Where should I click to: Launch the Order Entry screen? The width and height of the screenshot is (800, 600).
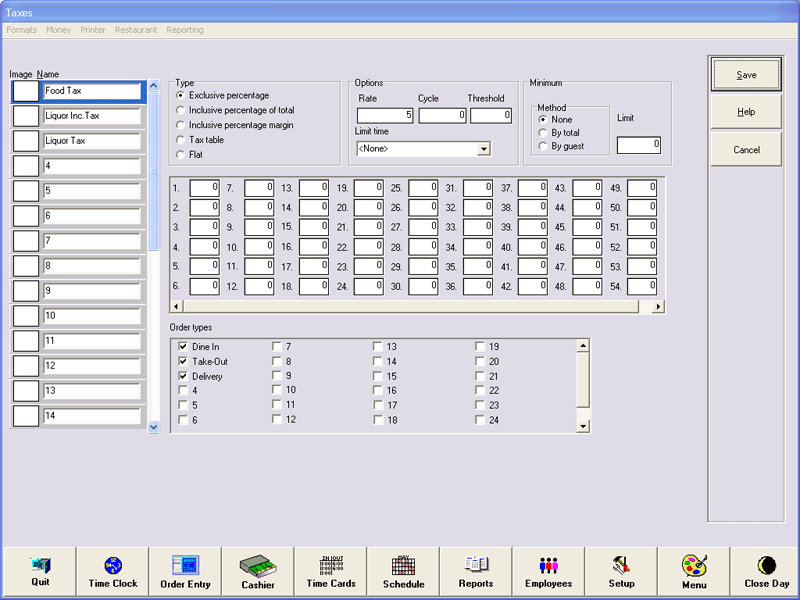pos(185,572)
